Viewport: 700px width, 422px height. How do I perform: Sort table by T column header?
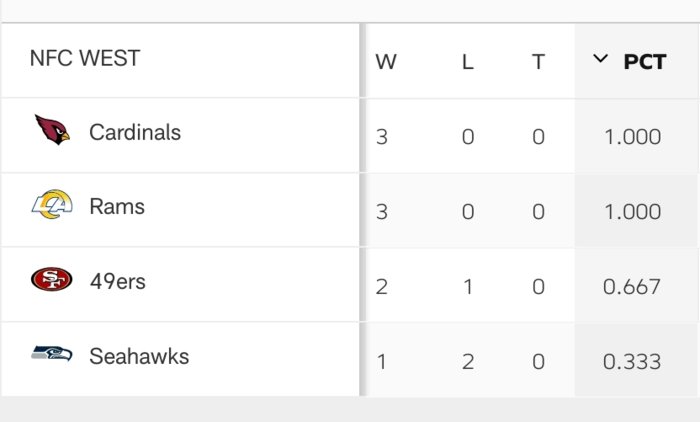coord(538,62)
